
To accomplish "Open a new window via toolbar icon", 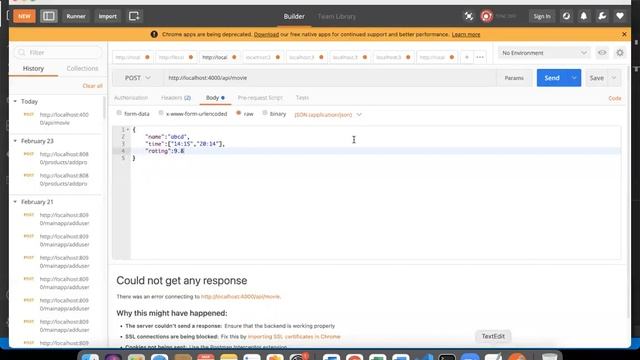I will [x=134, y=16].
